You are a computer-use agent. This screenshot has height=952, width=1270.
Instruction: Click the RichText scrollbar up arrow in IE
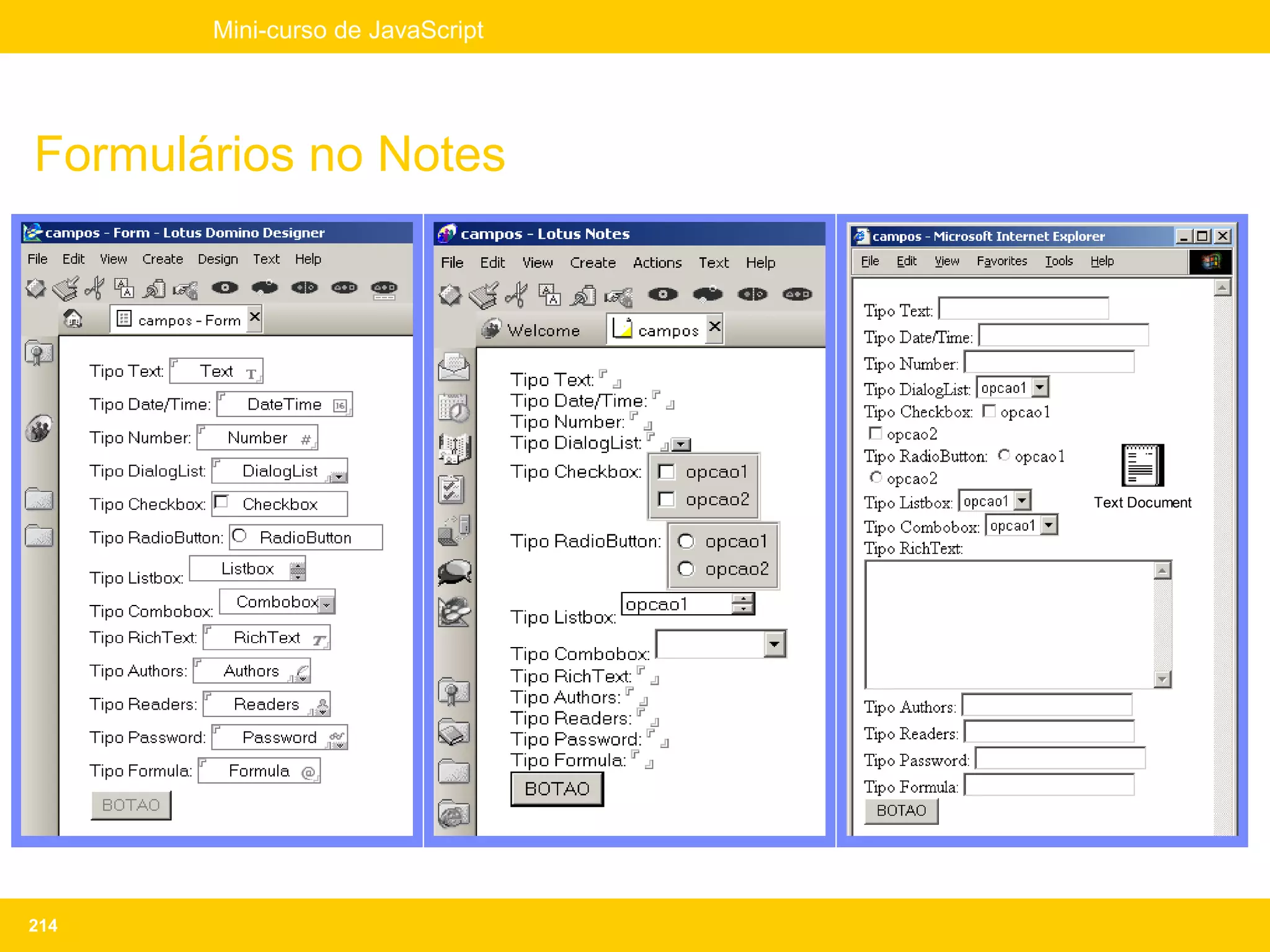[1162, 570]
